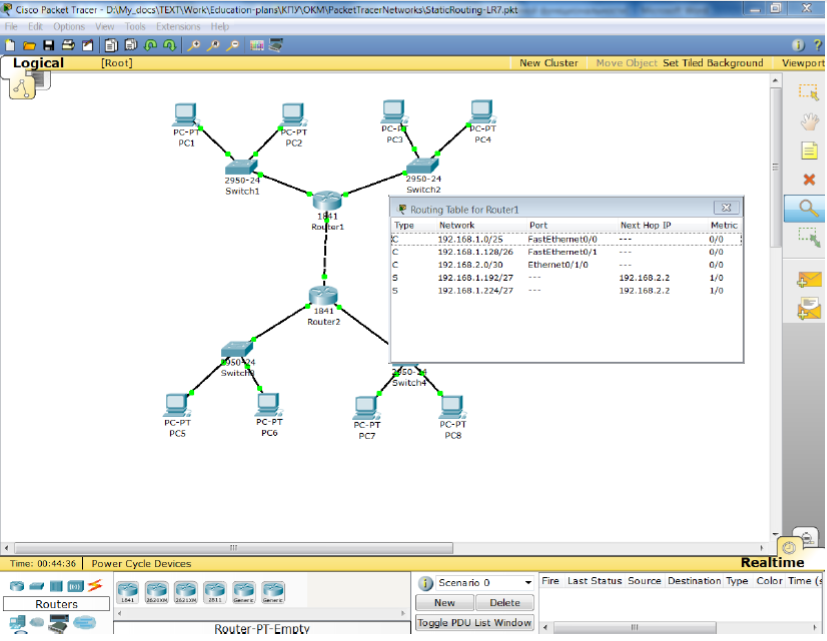Open the View menu
This screenshot has height=641, width=827.
point(104,26)
